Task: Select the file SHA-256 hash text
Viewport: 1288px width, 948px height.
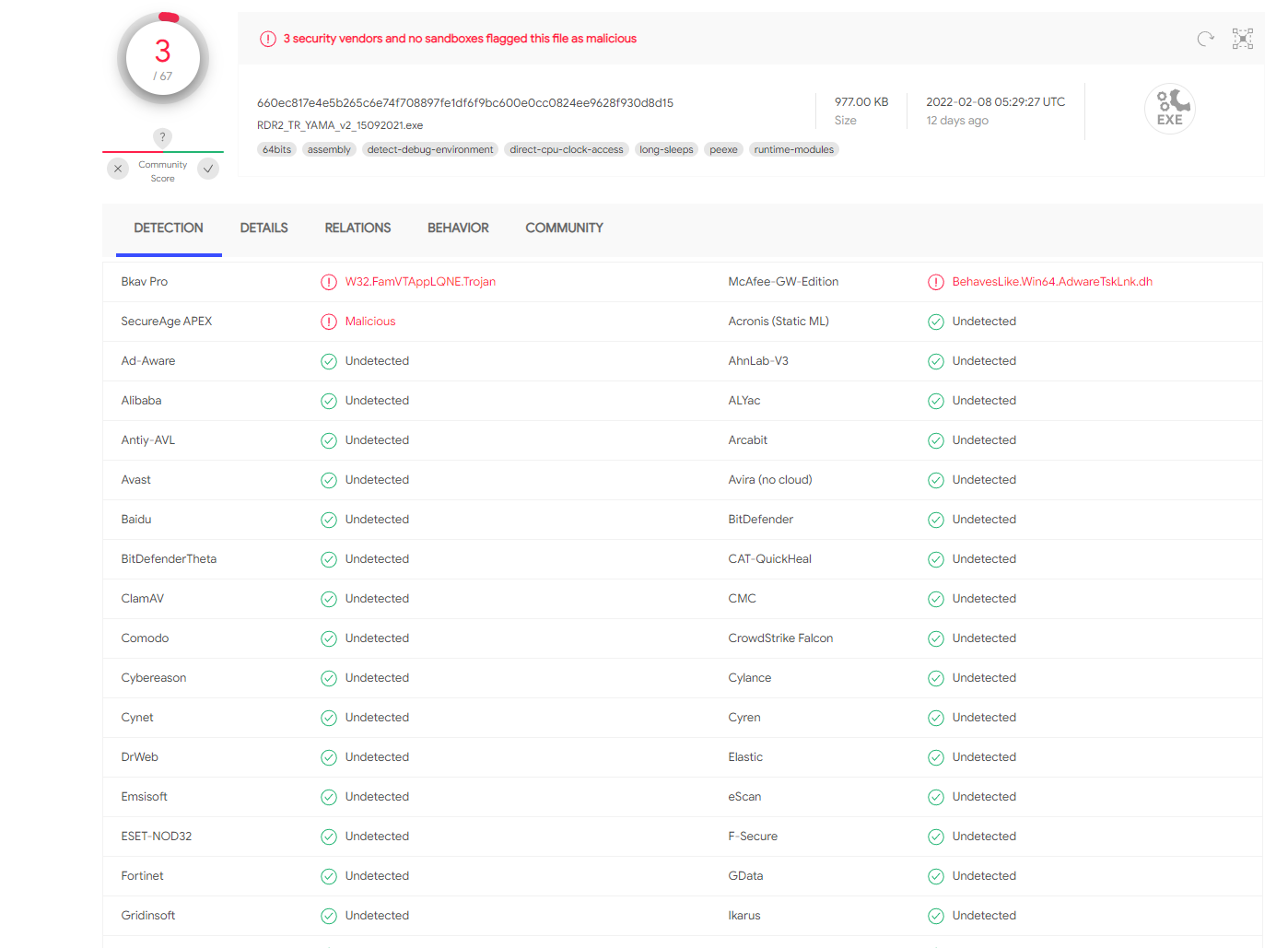Action: coord(465,103)
